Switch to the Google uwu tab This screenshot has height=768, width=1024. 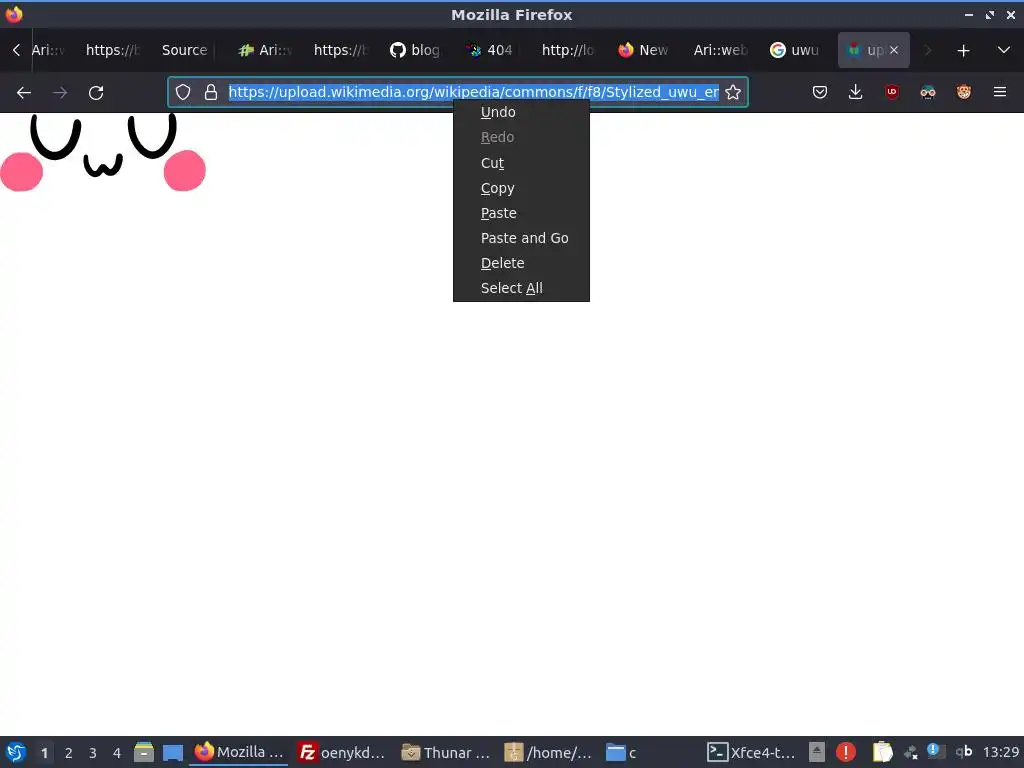click(795, 50)
